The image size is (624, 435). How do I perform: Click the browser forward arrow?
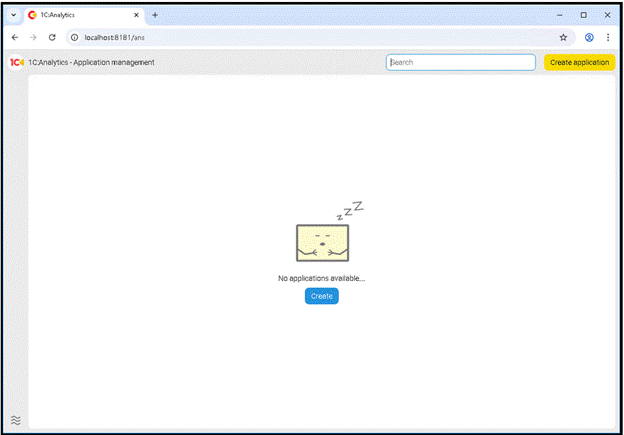pyautogui.click(x=33, y=37)
